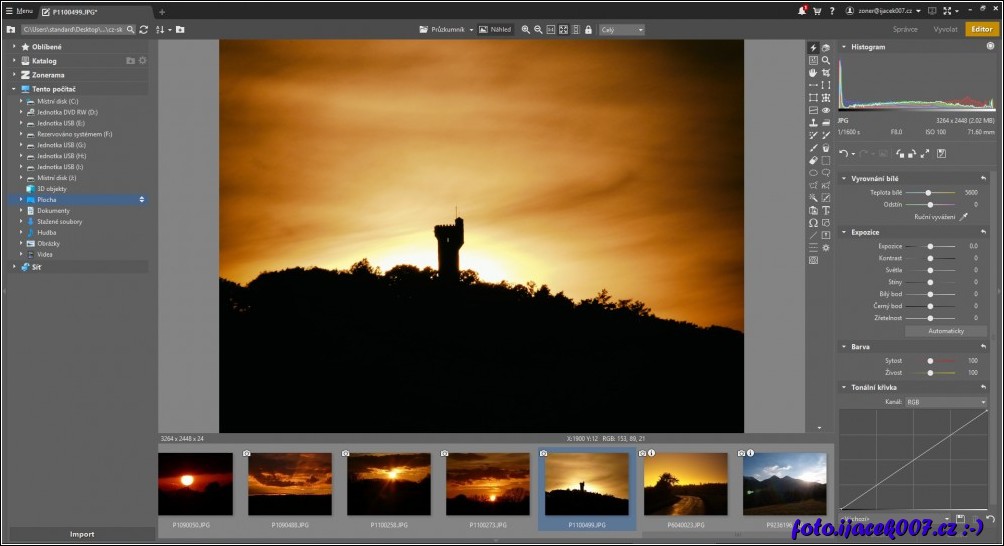The width and height of the screenshot is (1004, 546).
Task: Toggle the zoom lock padlock
Action: click(x=588, y=29)
